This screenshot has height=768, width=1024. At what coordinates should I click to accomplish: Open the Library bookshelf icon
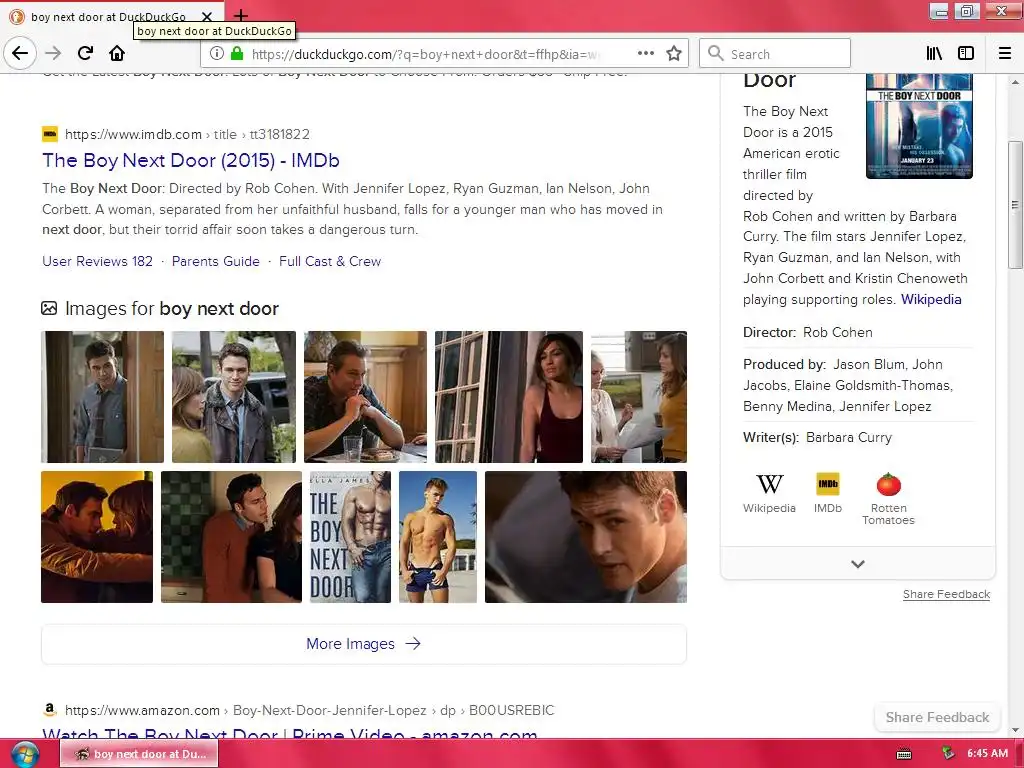(x=934, y=54)
